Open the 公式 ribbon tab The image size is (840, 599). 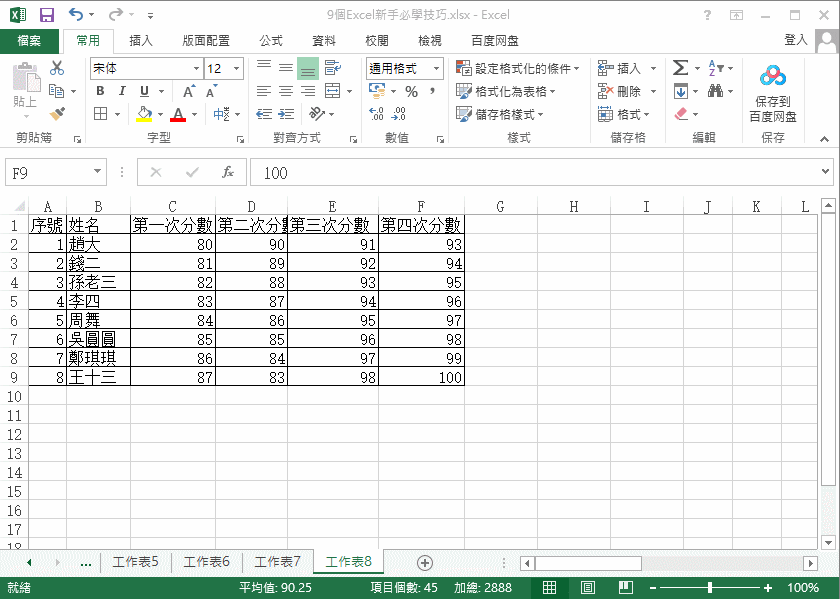(x=271, y=41)
